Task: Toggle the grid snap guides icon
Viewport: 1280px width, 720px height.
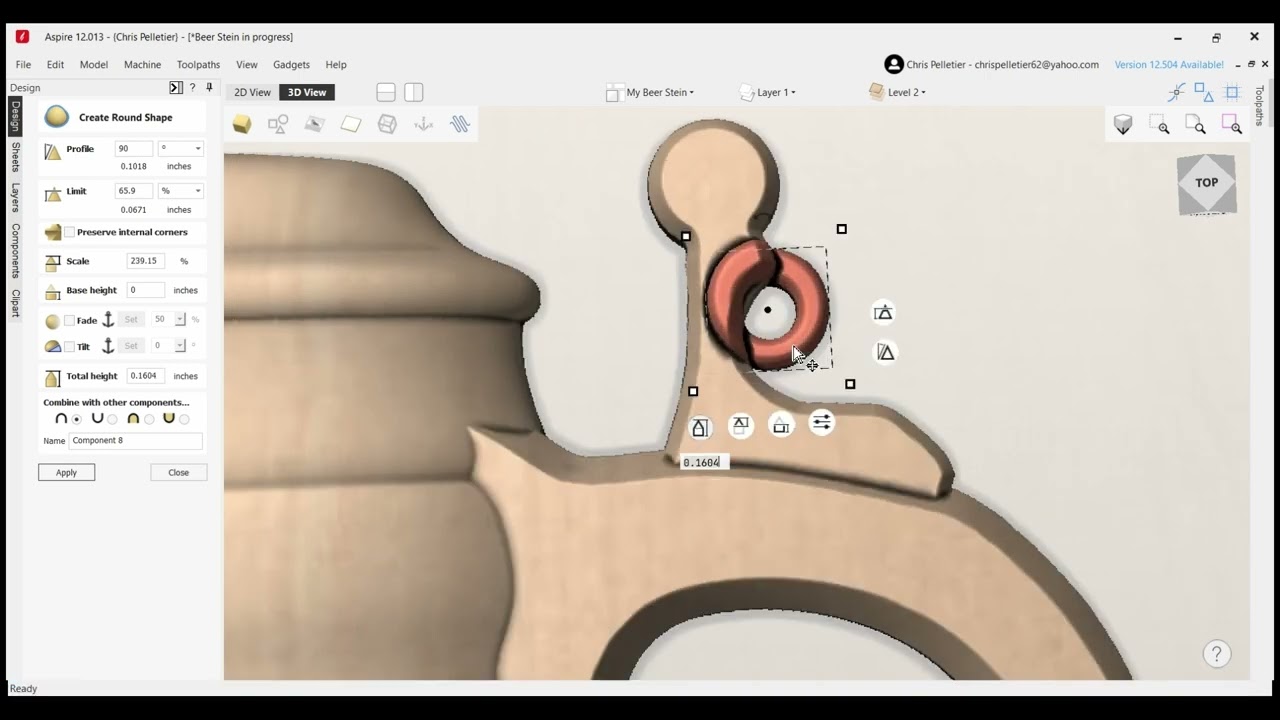Action: click(x=1232, y=92)
